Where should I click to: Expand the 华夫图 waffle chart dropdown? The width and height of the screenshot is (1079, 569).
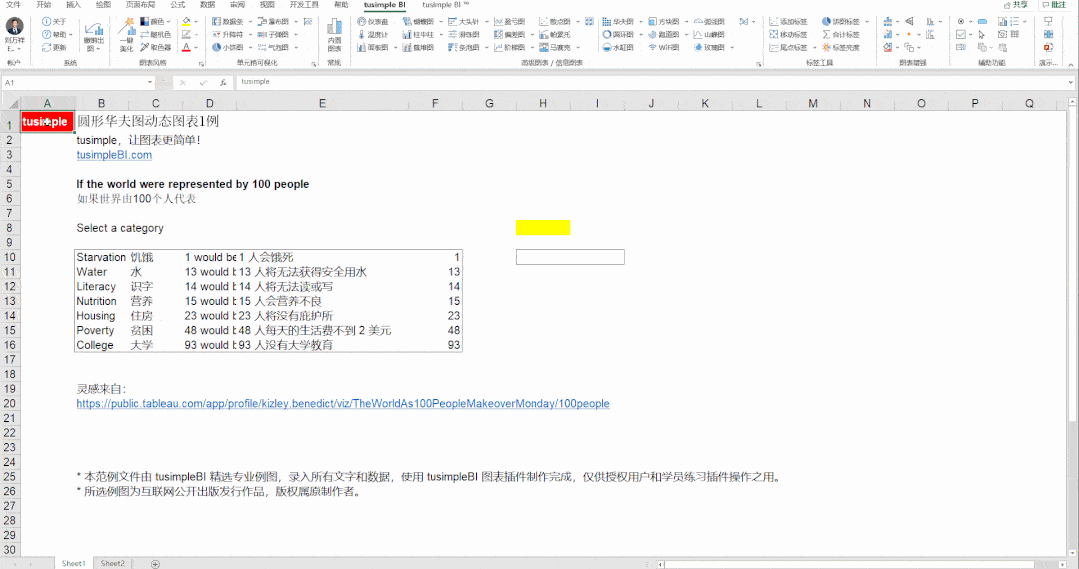click(x=641, y=21)
